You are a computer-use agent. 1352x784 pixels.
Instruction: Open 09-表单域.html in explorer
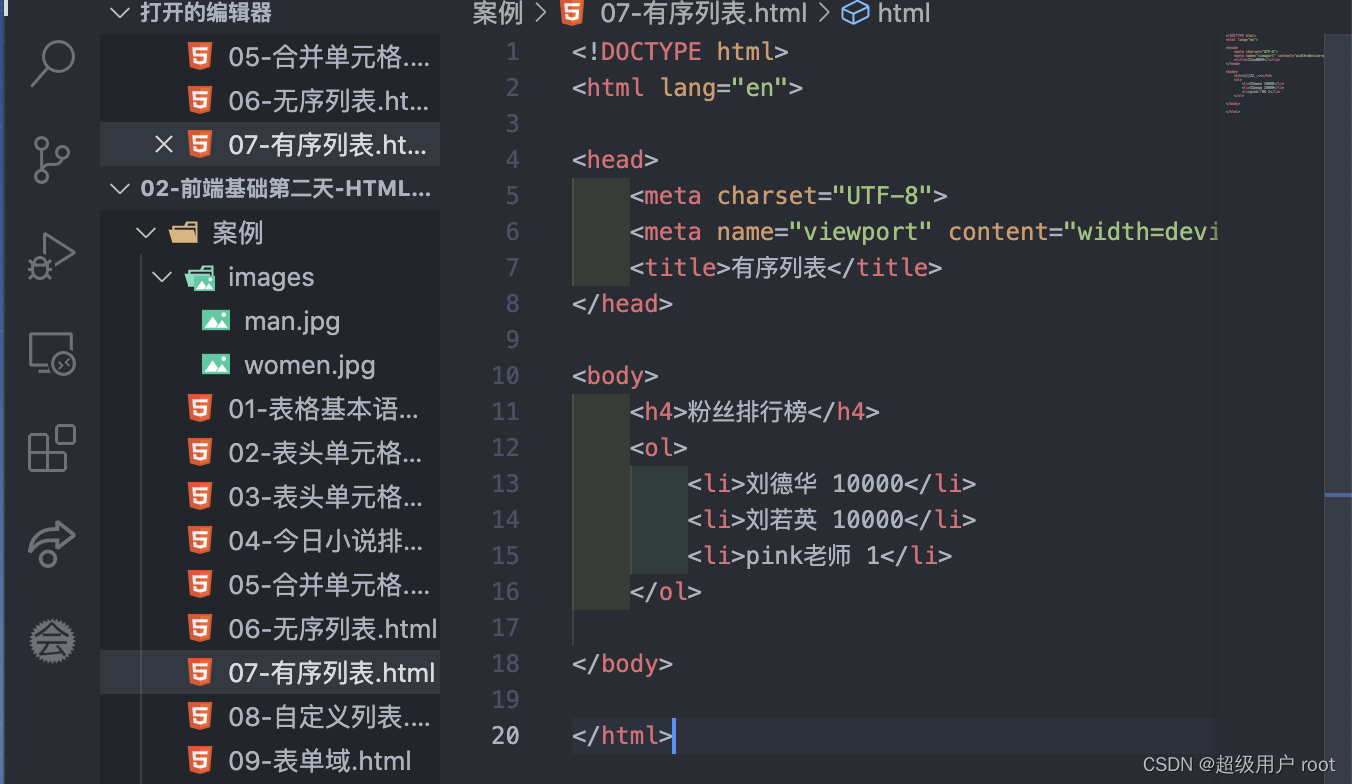[x=270, y=761]
